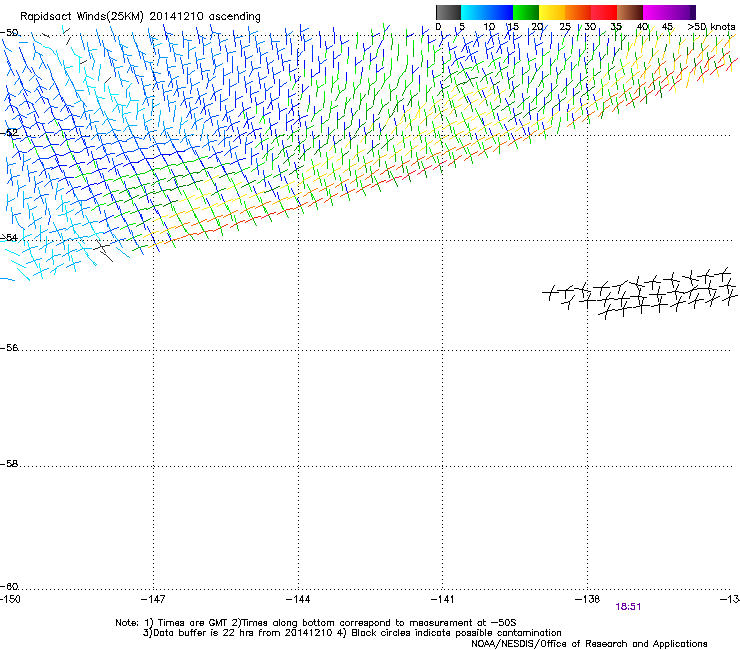This screenshot has height=650, width=740.
Task: Click the -150 longitude axis label
Action: (10, 599)
